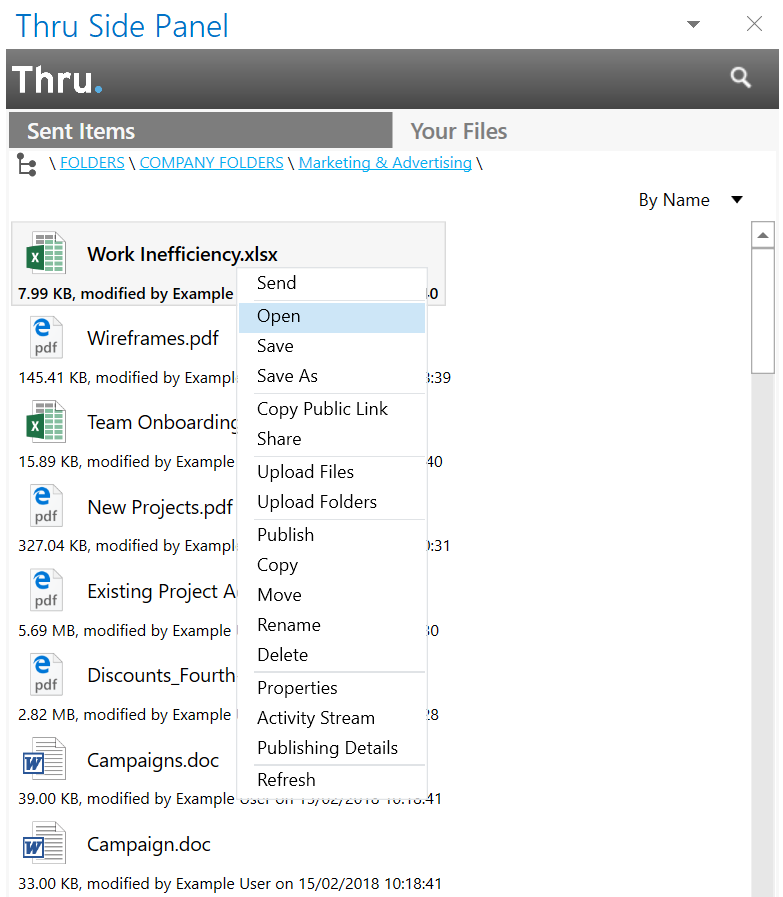Choose Open from the context menu
The height and width of the screenshot is (897, 783).
332,316
